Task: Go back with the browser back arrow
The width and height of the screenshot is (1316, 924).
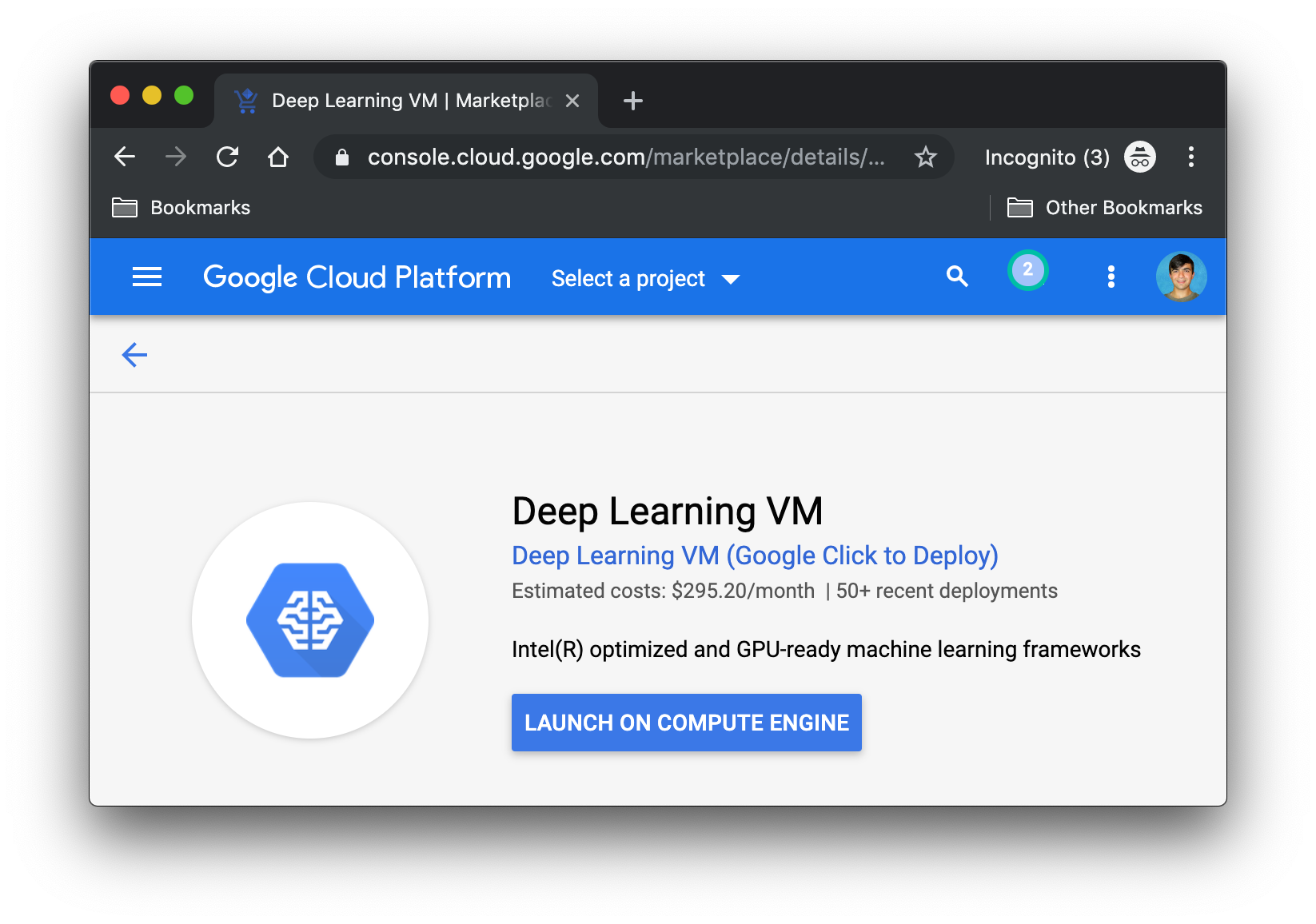Action: point(125,157)
